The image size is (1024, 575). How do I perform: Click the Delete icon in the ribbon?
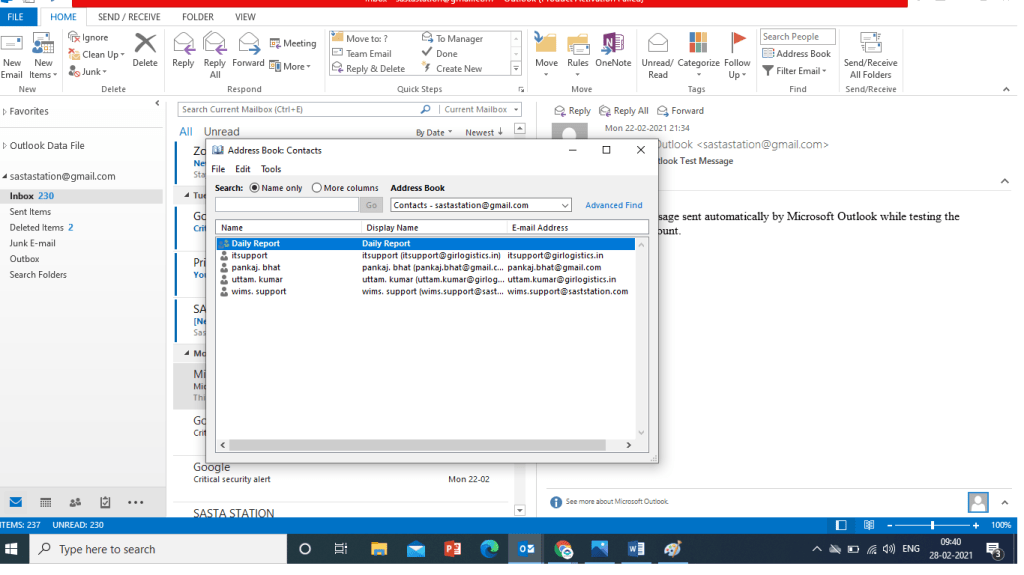[145, 48]
